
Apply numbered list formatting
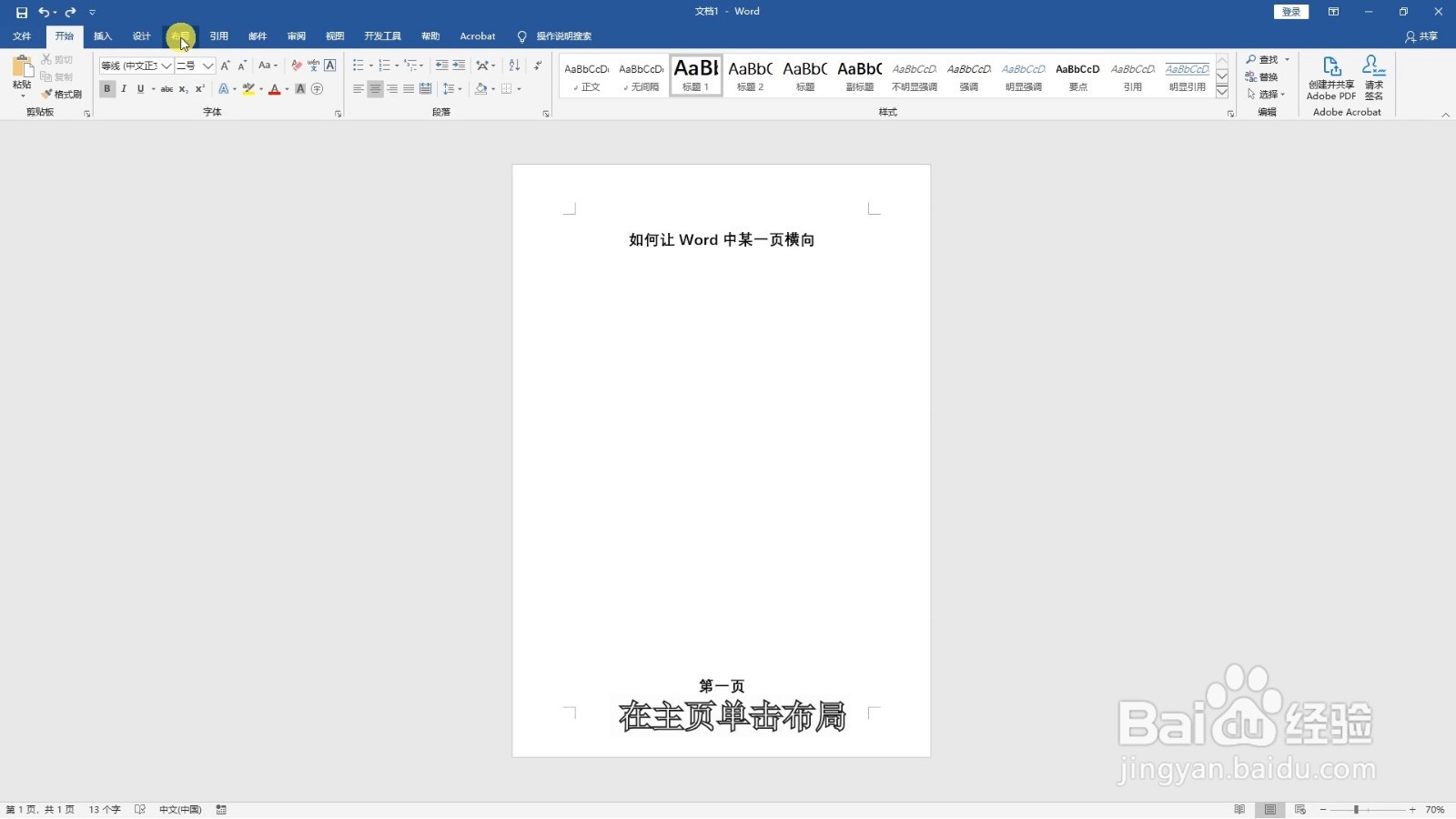pos(384,66)
